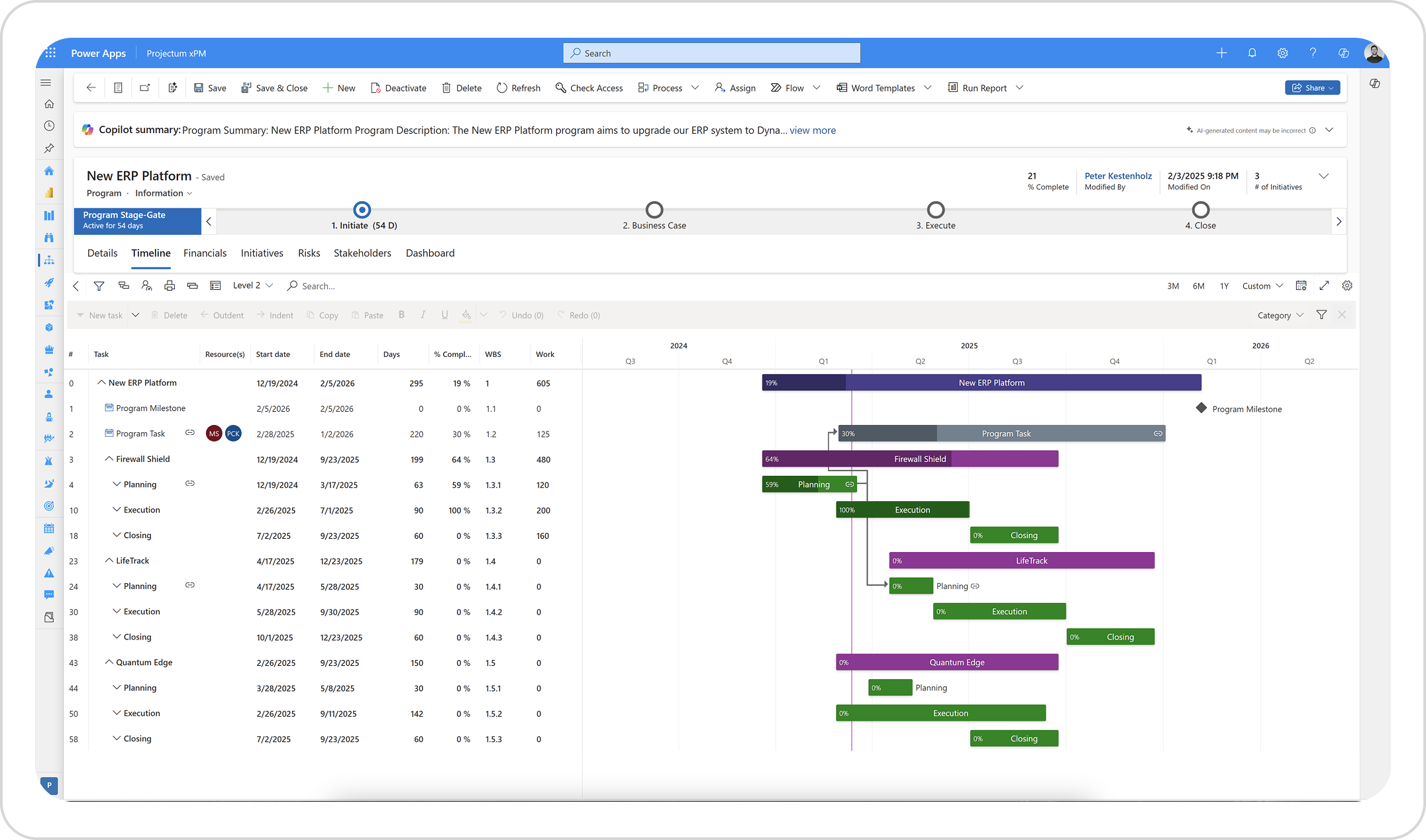This screenshot has height=840, width=1426.
Task: Expand the Flow menu arrow
Action: click(x=816, y=87)
